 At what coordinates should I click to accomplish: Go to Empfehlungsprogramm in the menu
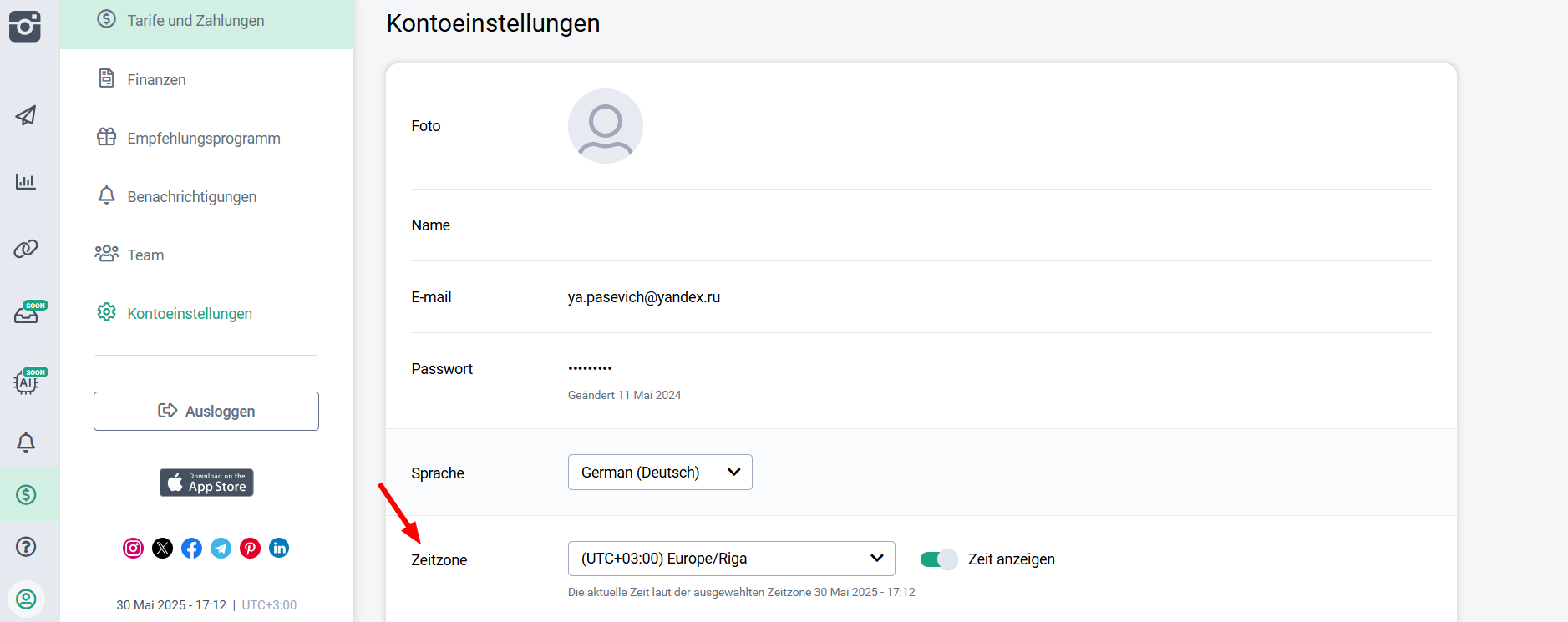point(203,139)
